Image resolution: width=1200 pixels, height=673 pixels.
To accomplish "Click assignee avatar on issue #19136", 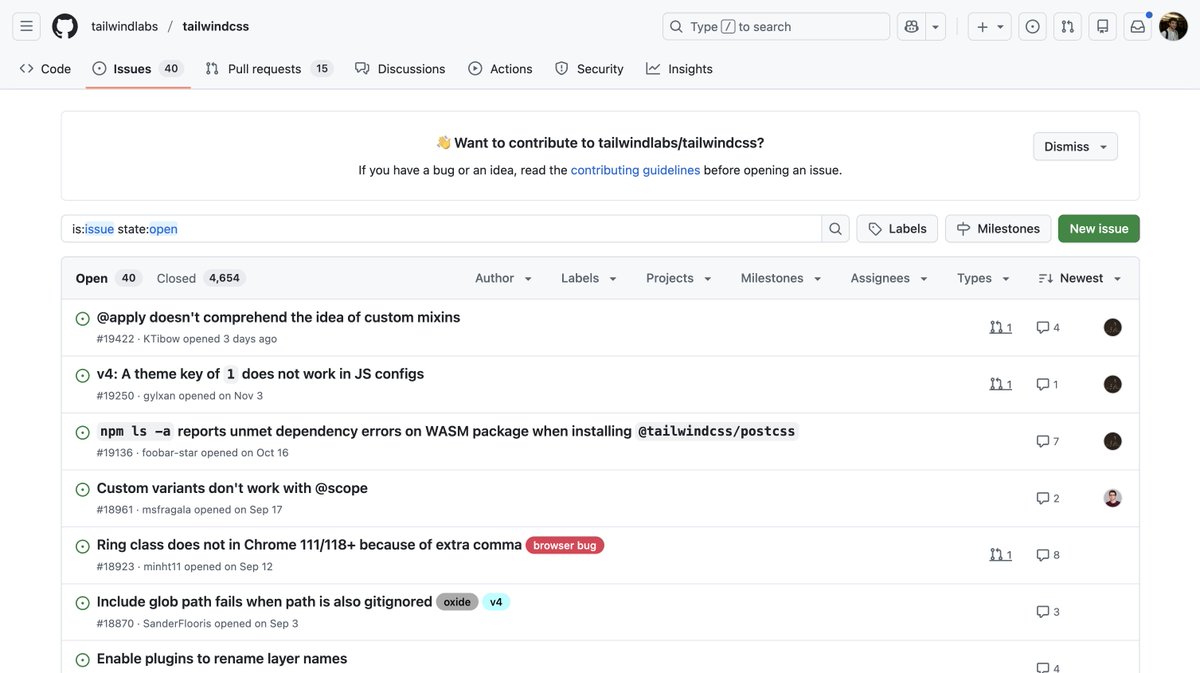I will [x=1112, y=441].
